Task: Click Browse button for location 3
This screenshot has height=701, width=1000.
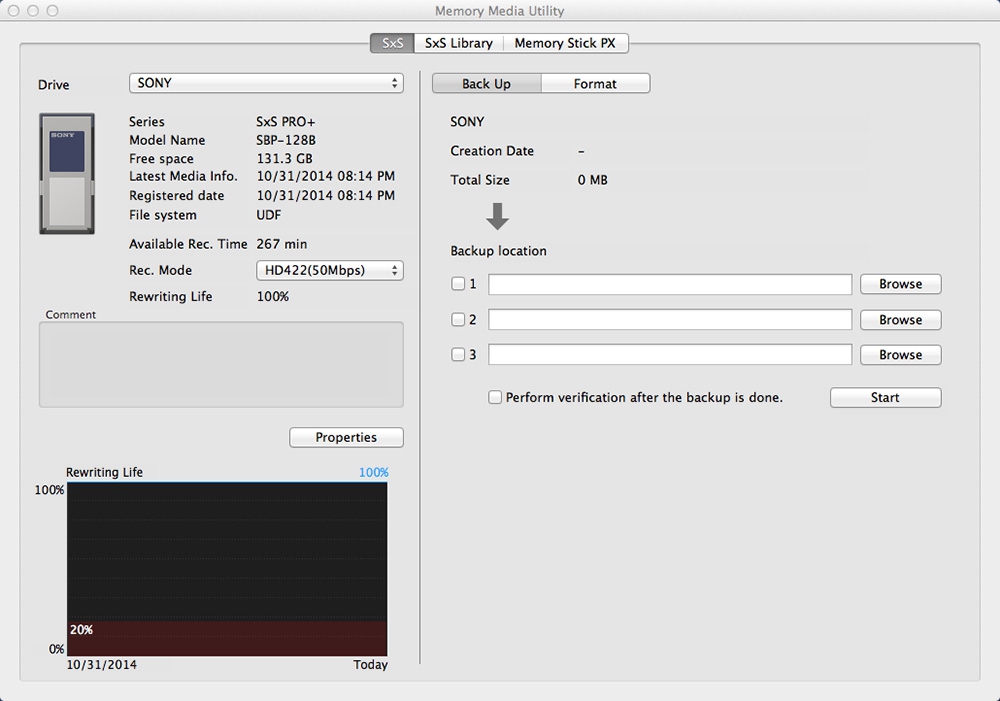Action: pos(900,355)
